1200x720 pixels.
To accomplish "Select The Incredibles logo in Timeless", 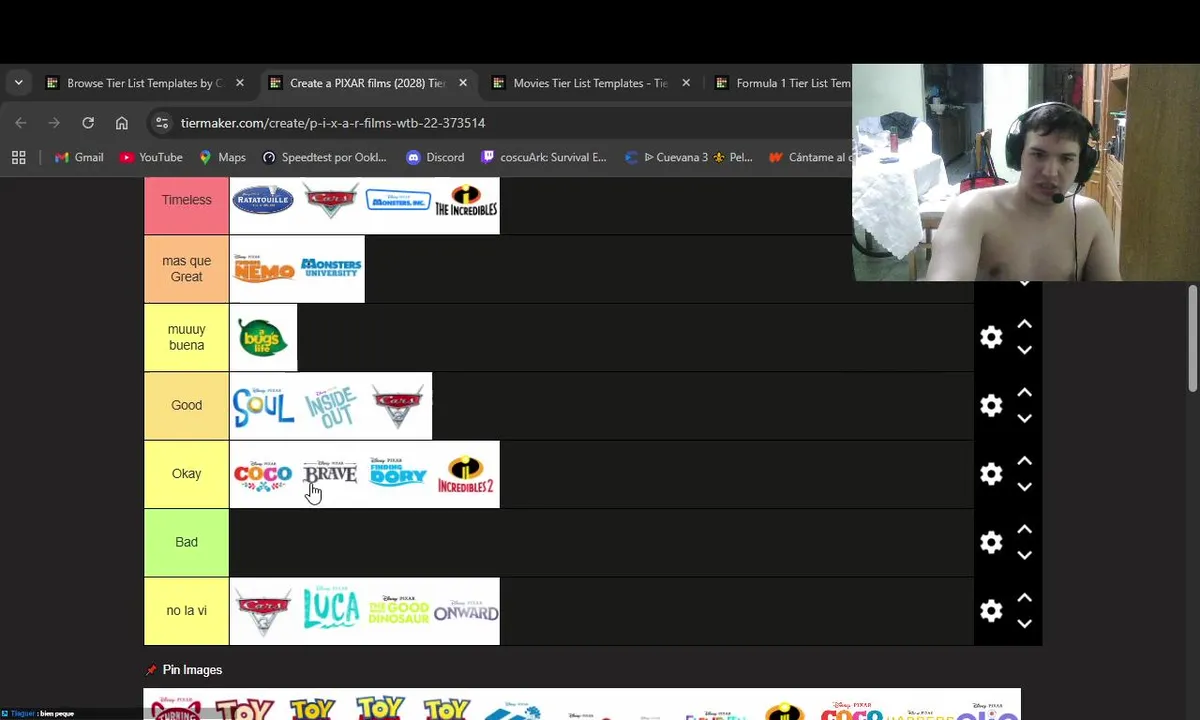I will point(466,201).
